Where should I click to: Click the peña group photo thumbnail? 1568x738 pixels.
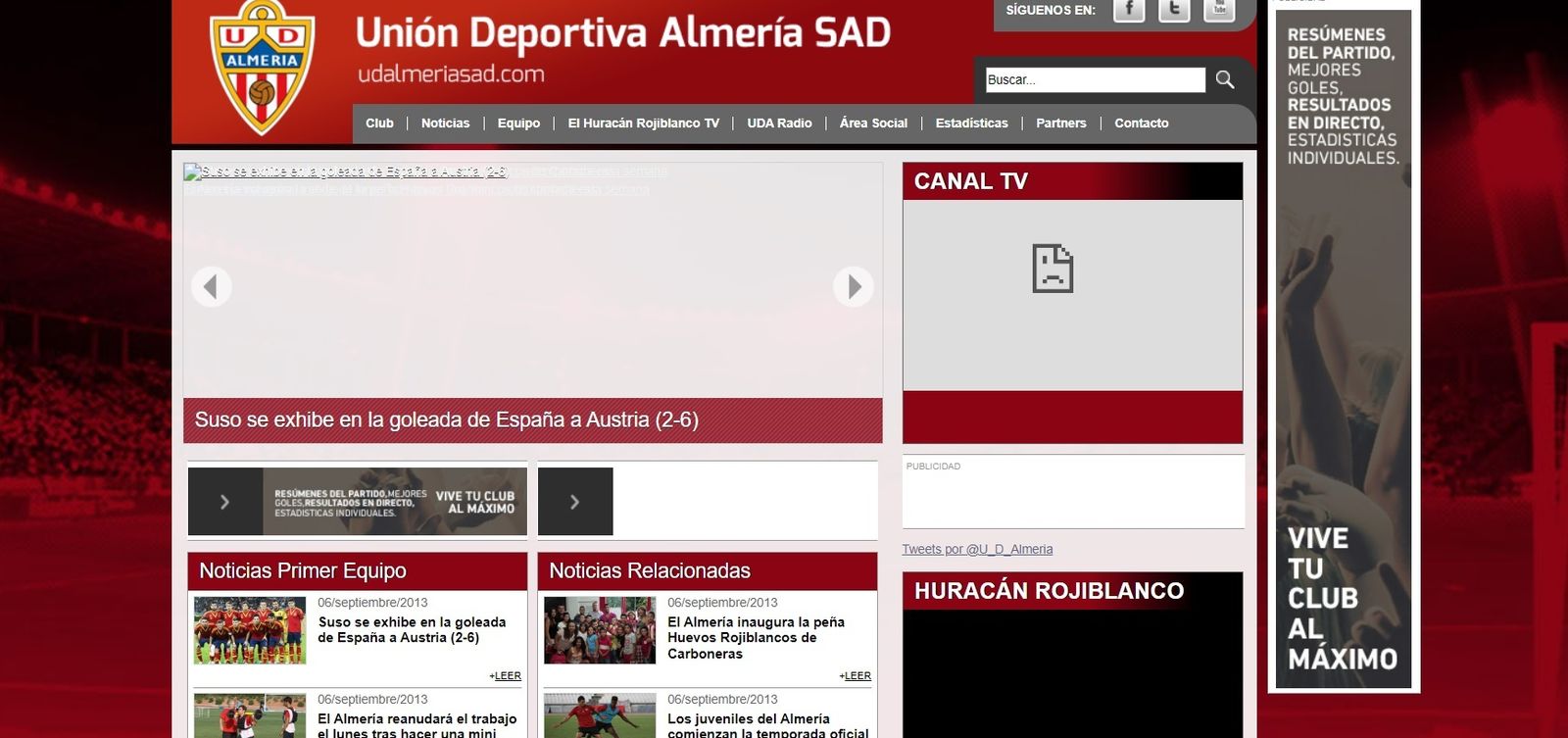600,630
